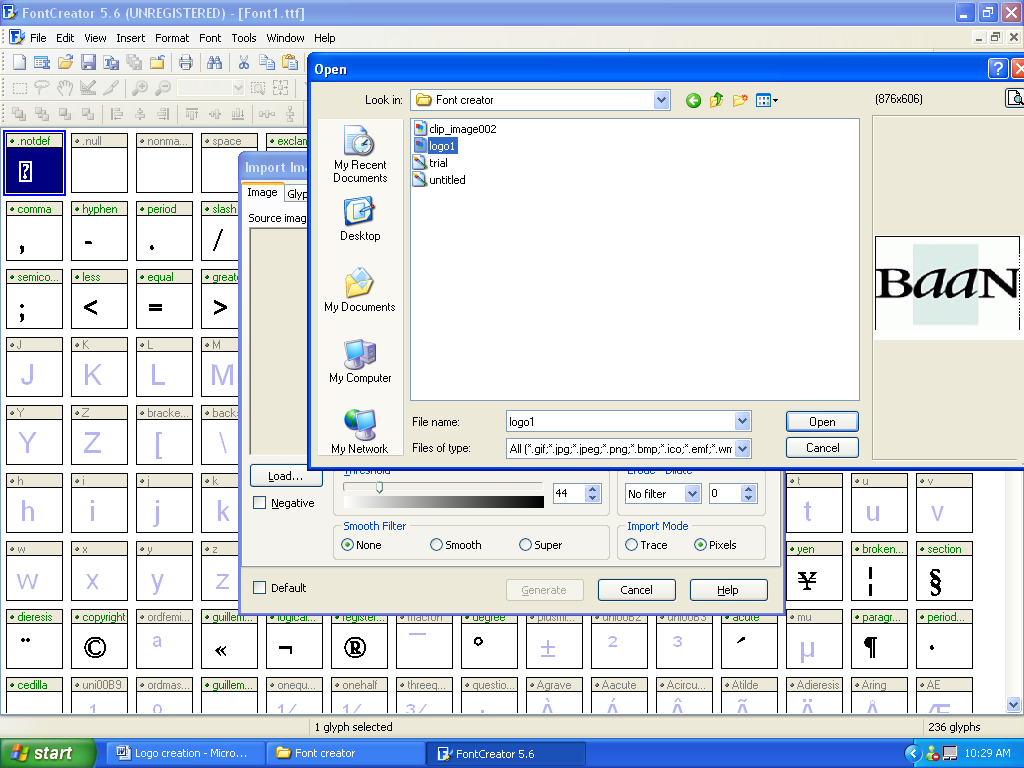The image size is (1024, 768).
Task: Click the Load... button
Action: coord(286,476)
